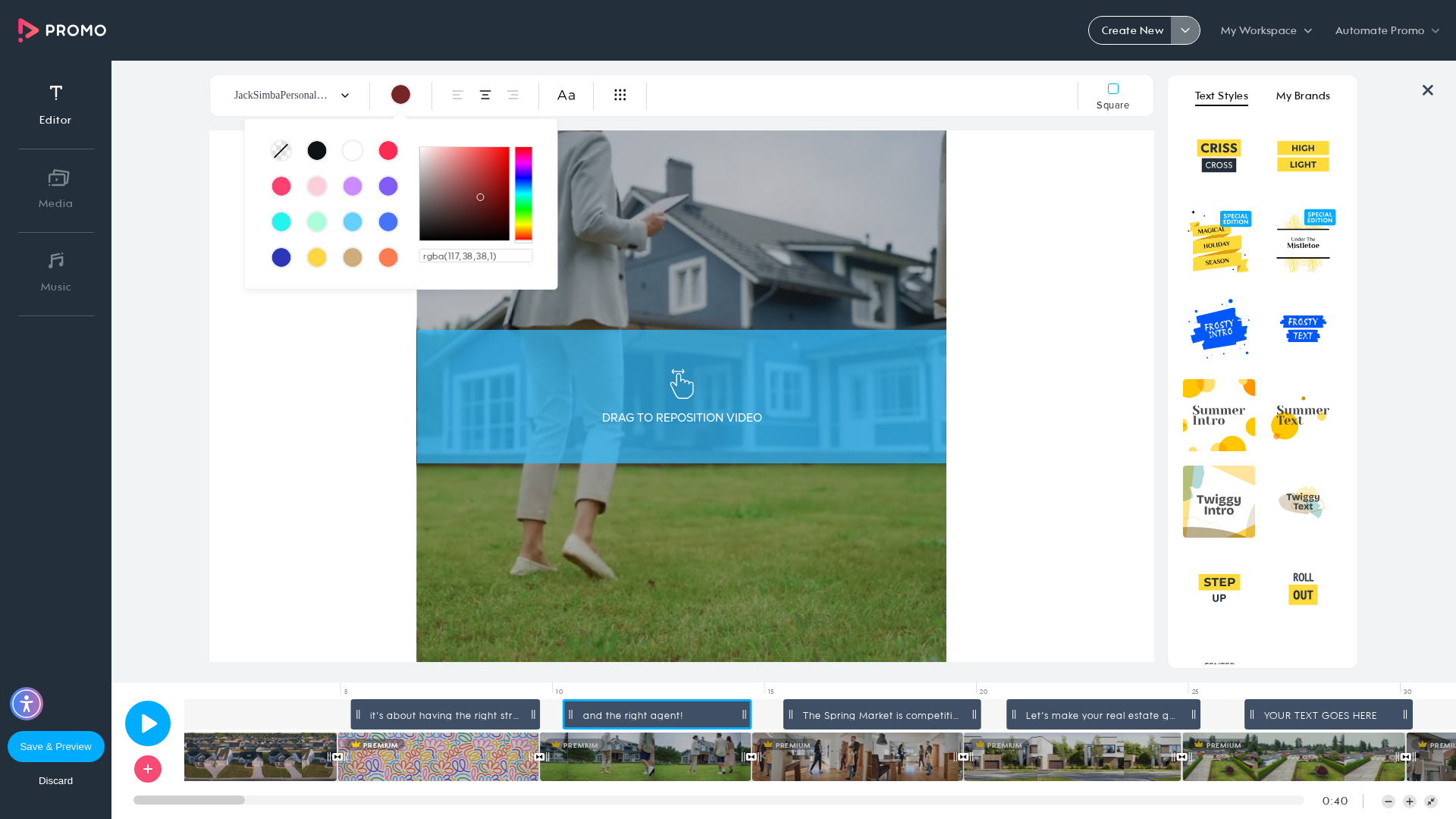Add new scene with pink plus button

click(148, 769)
